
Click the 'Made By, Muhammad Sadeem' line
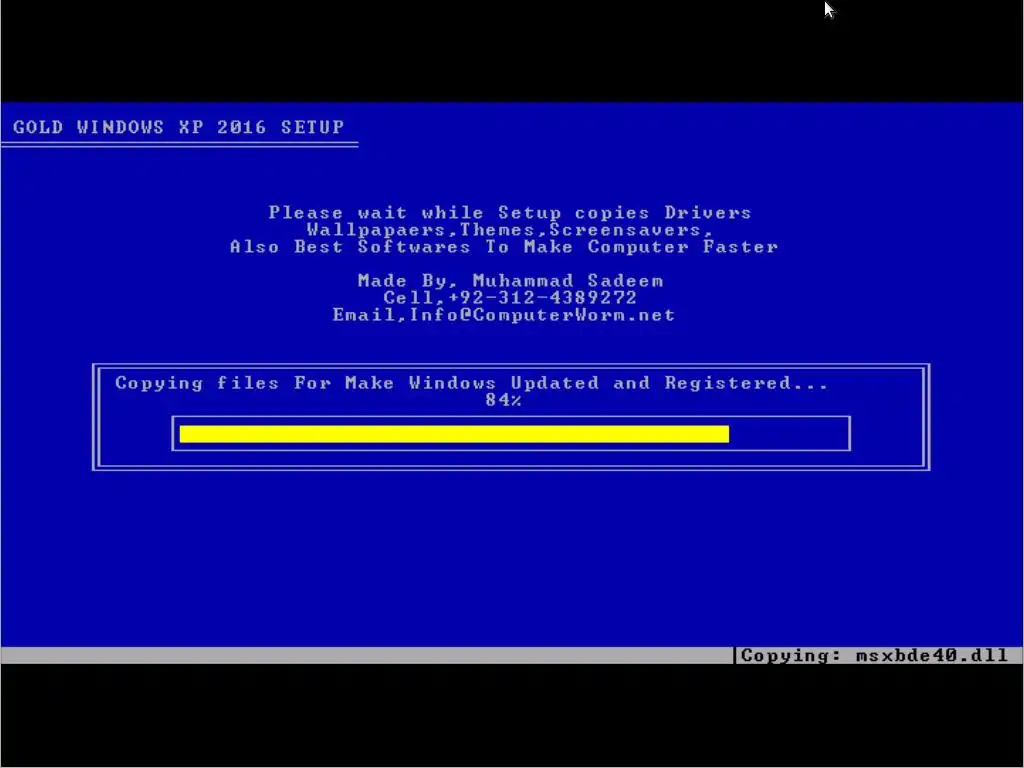(x=511, y=281)
